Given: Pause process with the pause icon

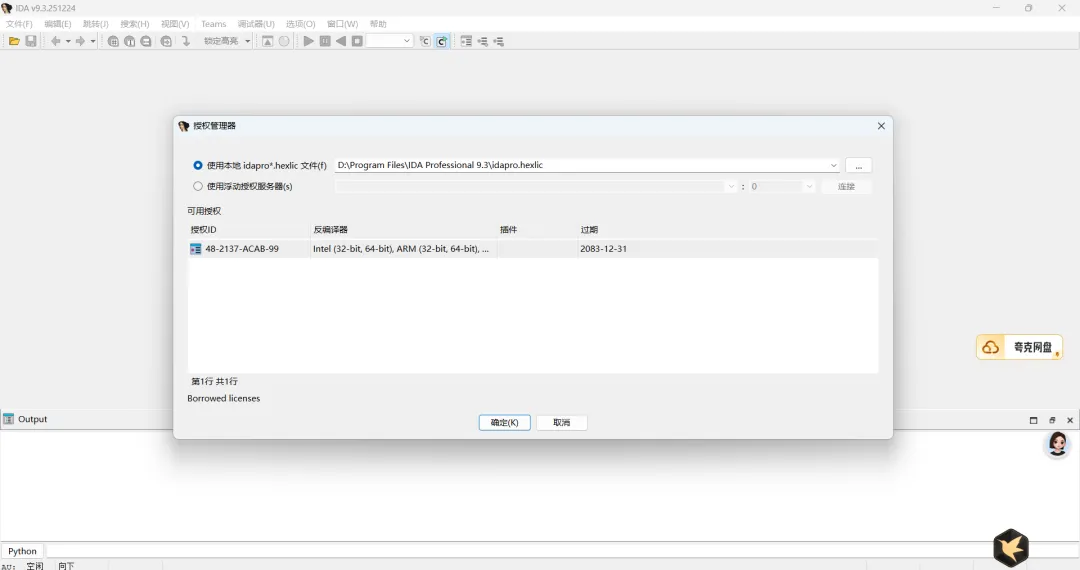Looking at the screenshot, I should pyautogui.click(x=325, y=41).
